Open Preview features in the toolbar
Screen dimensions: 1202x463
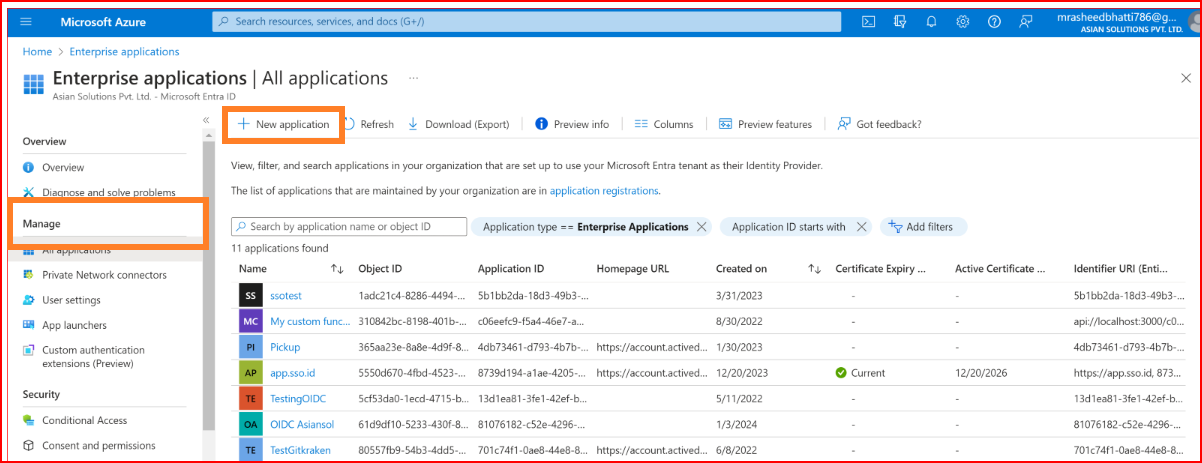point(765,124)
